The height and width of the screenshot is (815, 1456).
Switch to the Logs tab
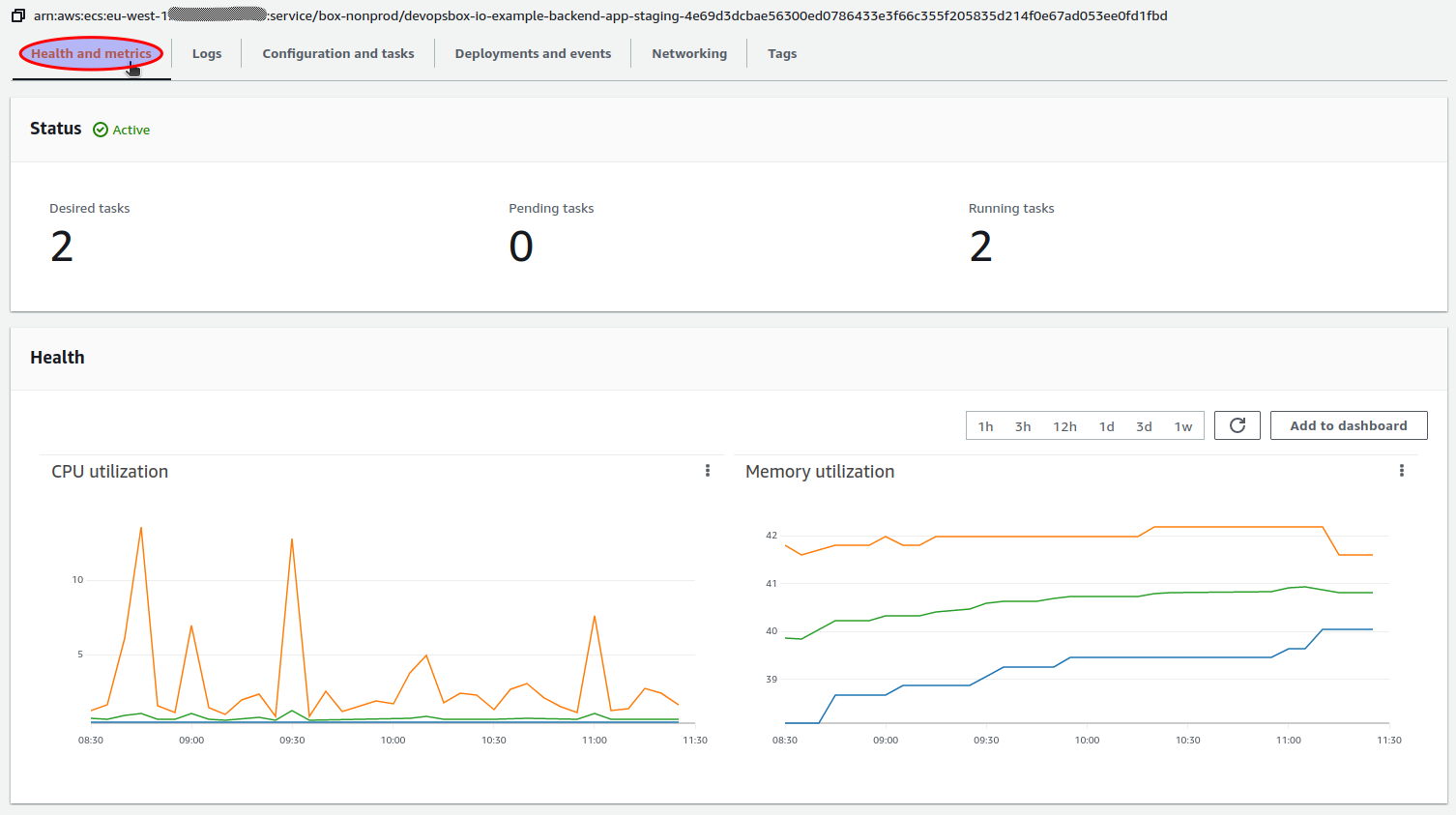tap(206, 53)
